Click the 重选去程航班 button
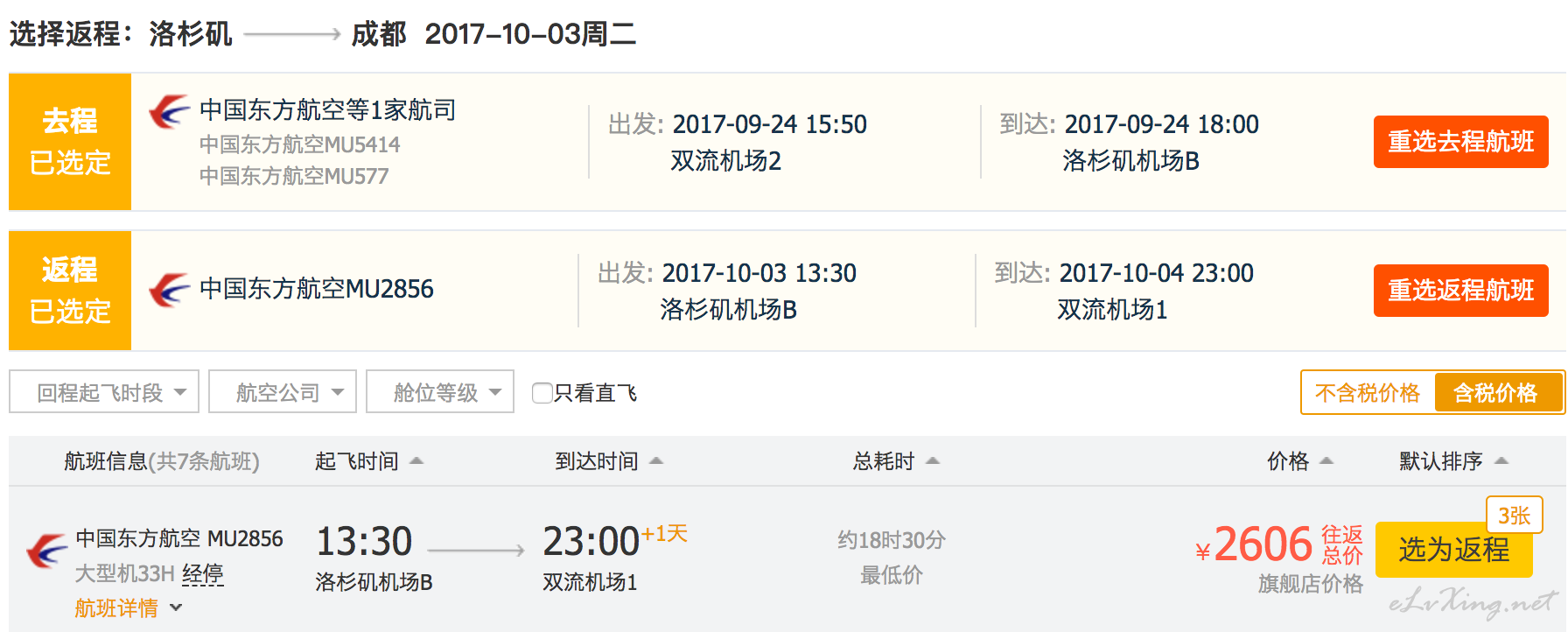The height and width of the screenshot is (632, 1568). (x=1460, y=142)
